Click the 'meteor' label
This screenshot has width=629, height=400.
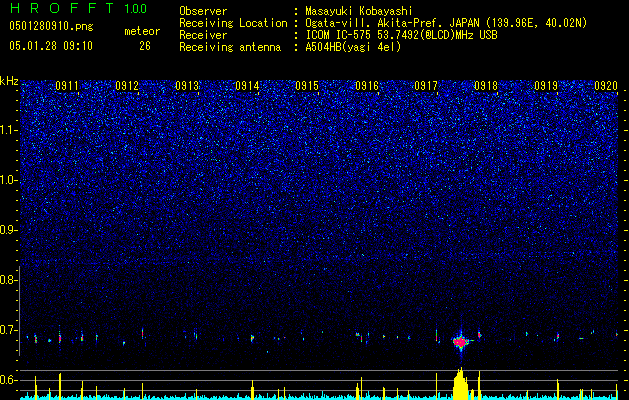coord(142,31)
